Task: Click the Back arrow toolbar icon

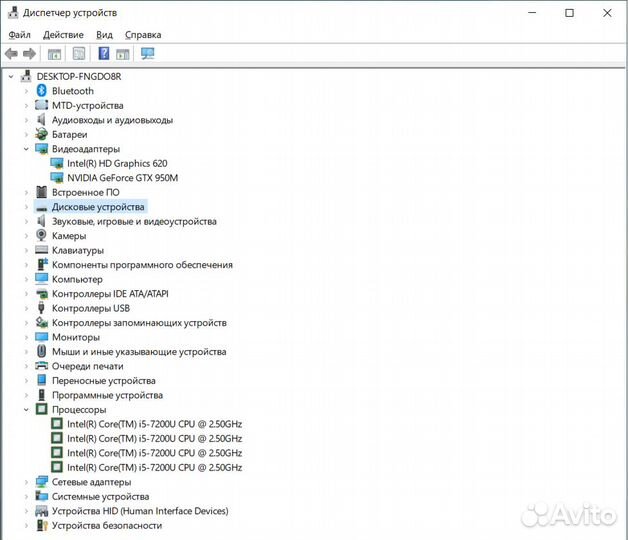Action: tap(11, 53)
